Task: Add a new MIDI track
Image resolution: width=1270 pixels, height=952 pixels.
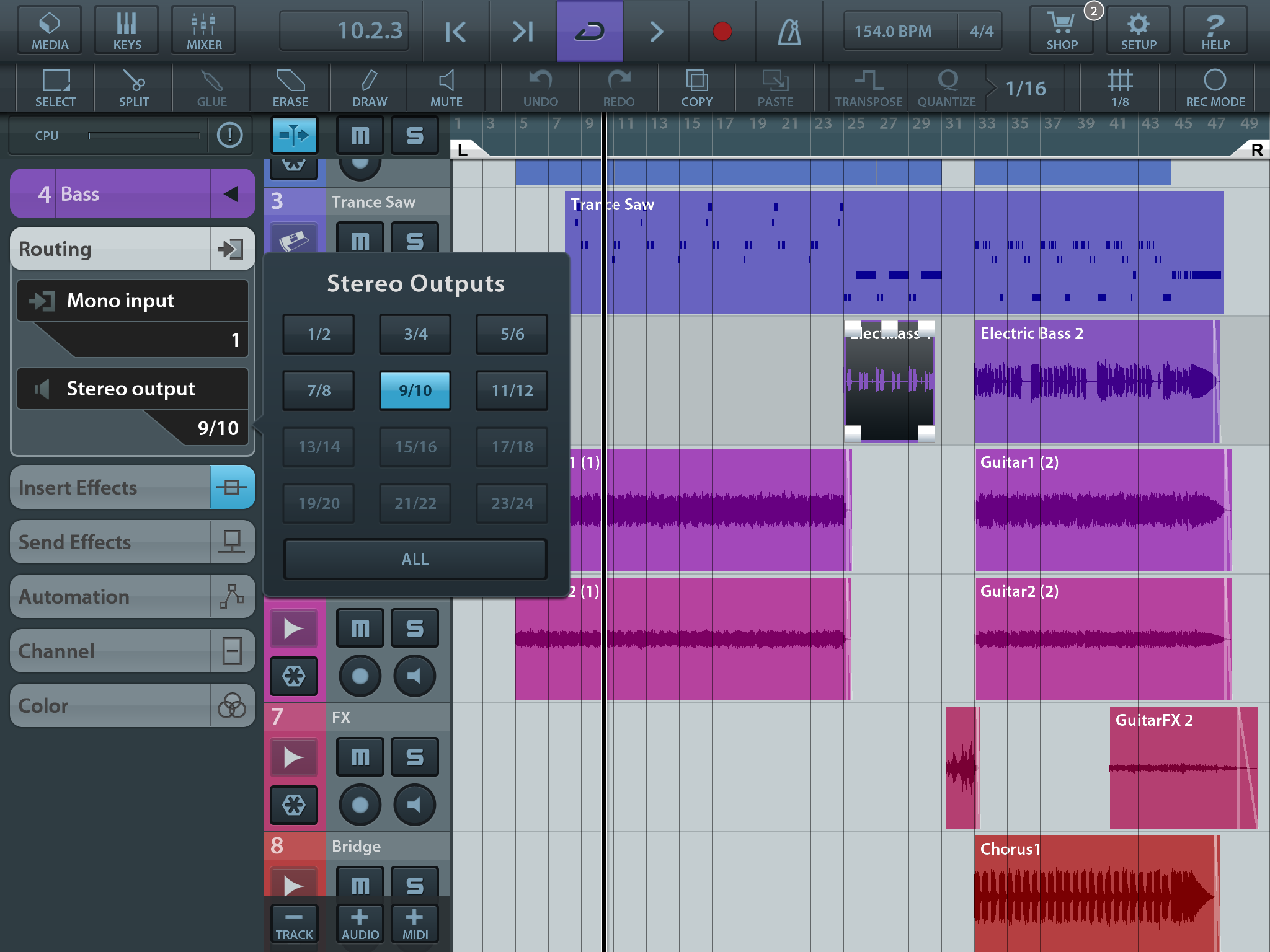Action: coord(415,923)
